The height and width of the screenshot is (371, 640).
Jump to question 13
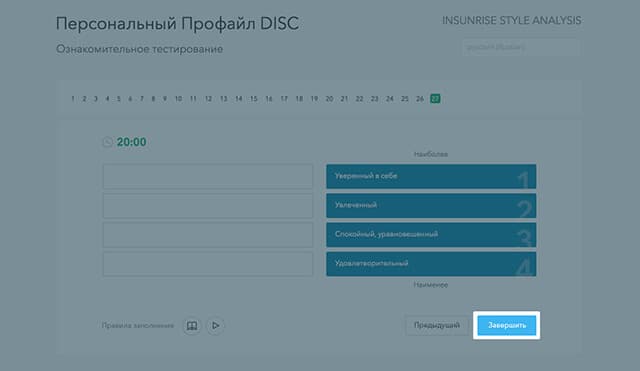click(x=224, y=99)
